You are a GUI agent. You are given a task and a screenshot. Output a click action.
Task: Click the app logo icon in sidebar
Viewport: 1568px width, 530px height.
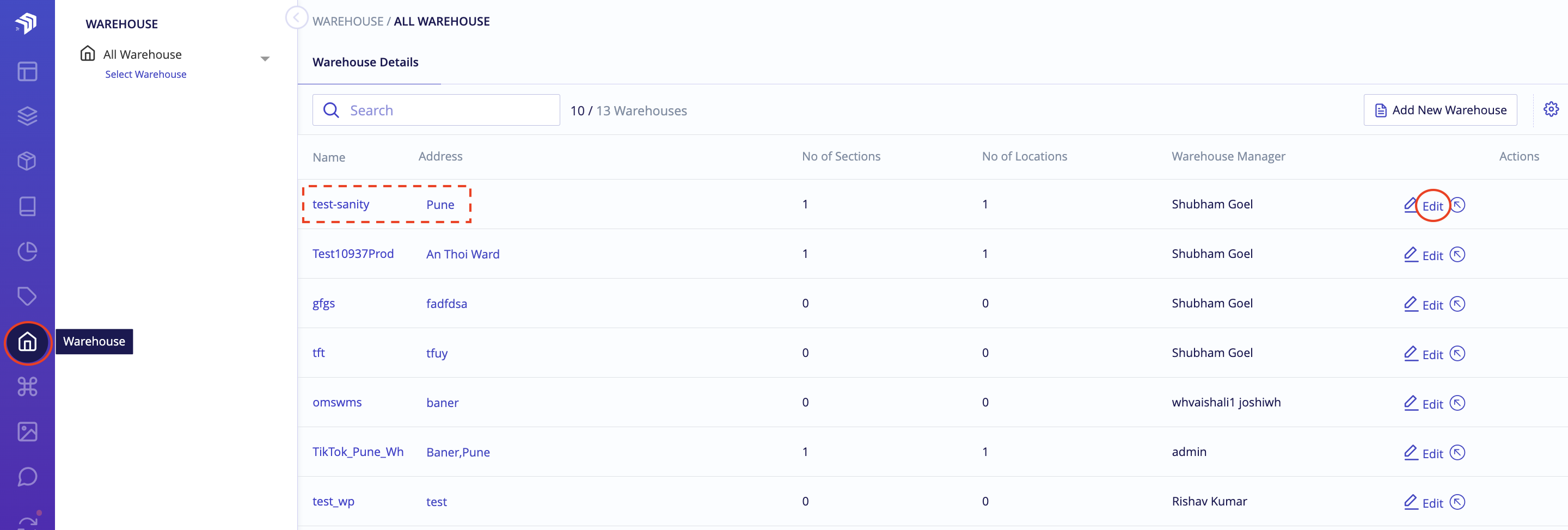tap(26, 23)
